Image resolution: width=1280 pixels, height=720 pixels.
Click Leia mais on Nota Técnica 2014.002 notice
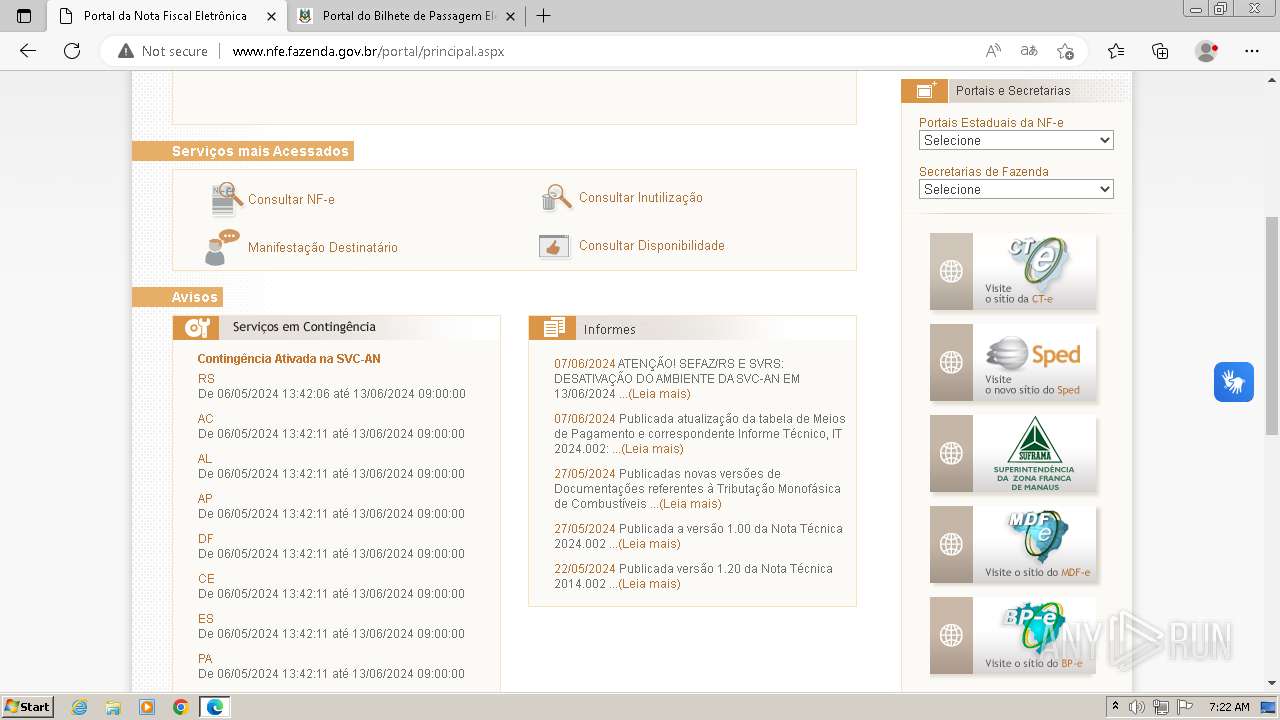[648, 584]
